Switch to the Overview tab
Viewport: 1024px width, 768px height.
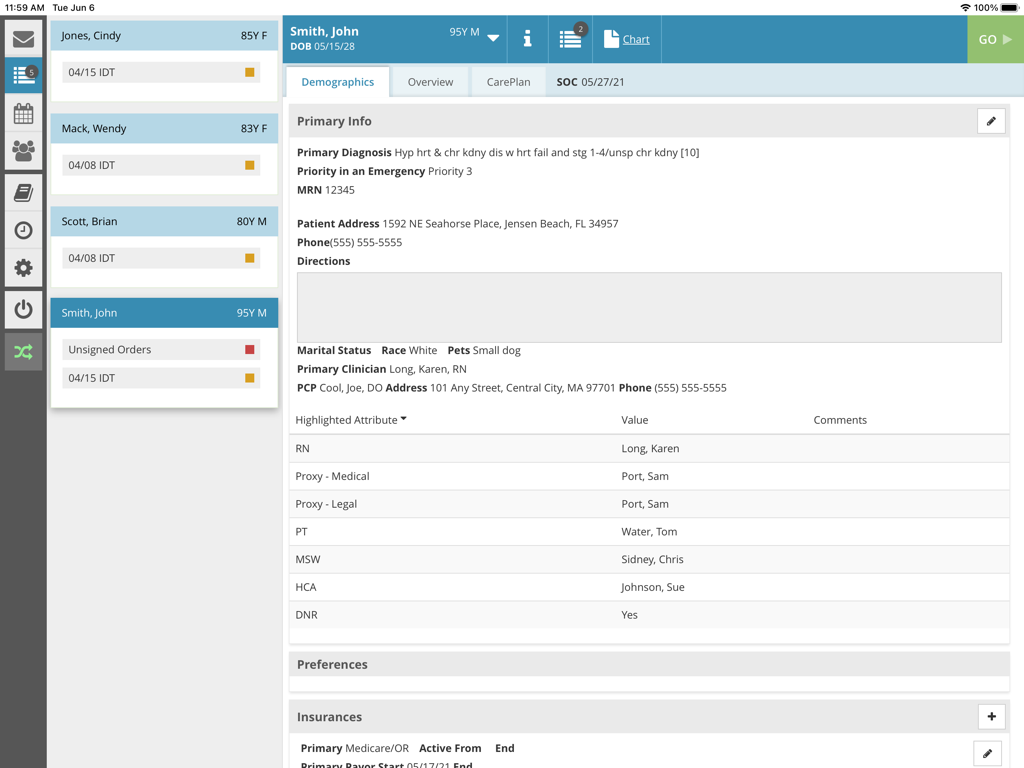point(430,82)
